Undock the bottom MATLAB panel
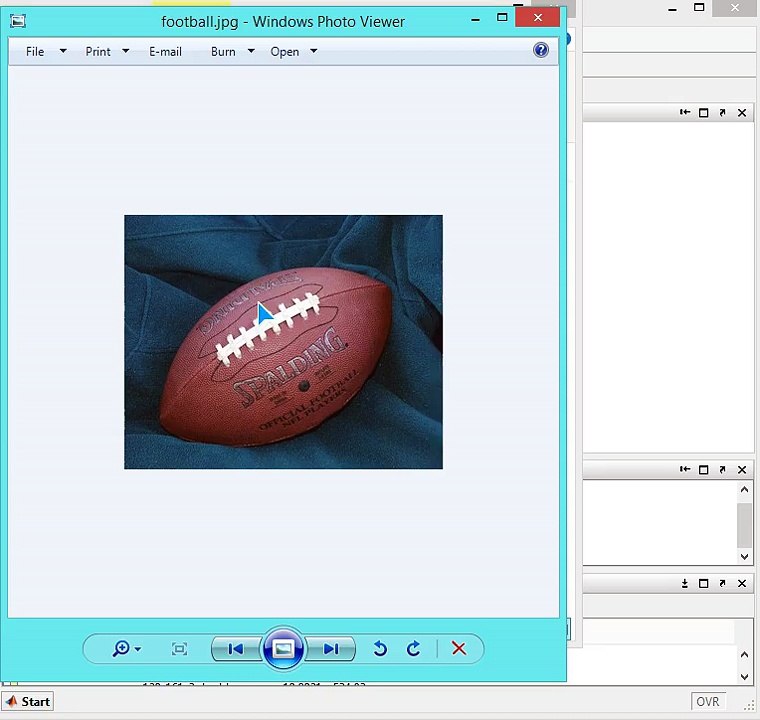The image size is (760, 720). point(722,583)
